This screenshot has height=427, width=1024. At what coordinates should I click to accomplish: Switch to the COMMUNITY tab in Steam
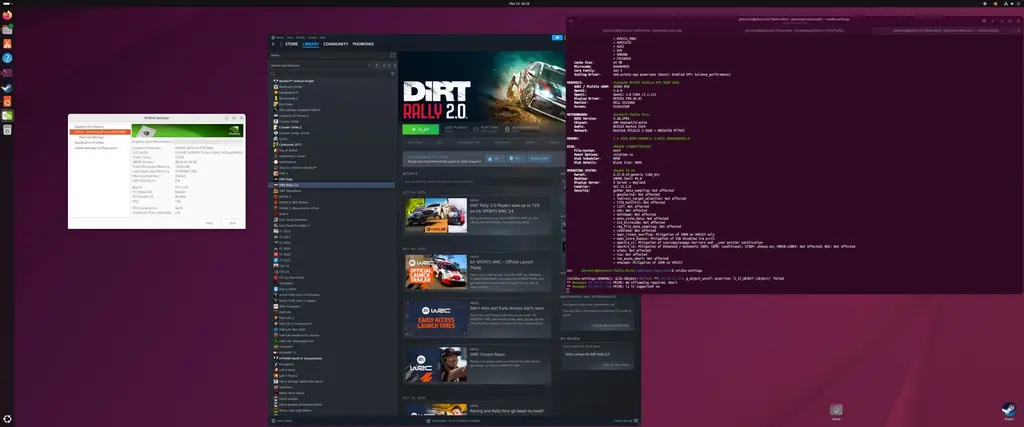click(336, 44)
